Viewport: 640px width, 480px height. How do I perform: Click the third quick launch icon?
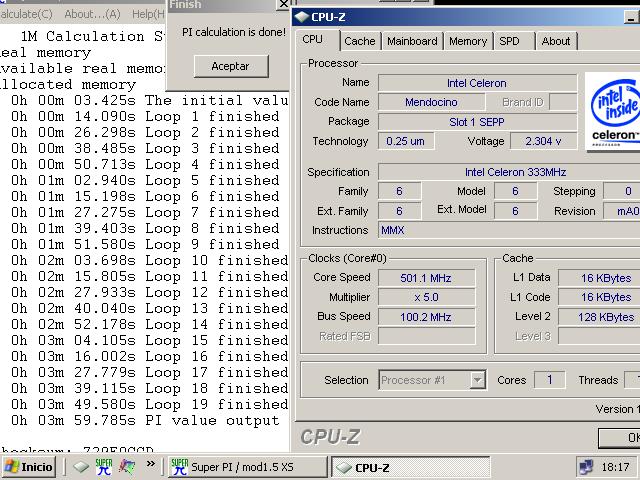pyautogui.click(x=127, y=467)
